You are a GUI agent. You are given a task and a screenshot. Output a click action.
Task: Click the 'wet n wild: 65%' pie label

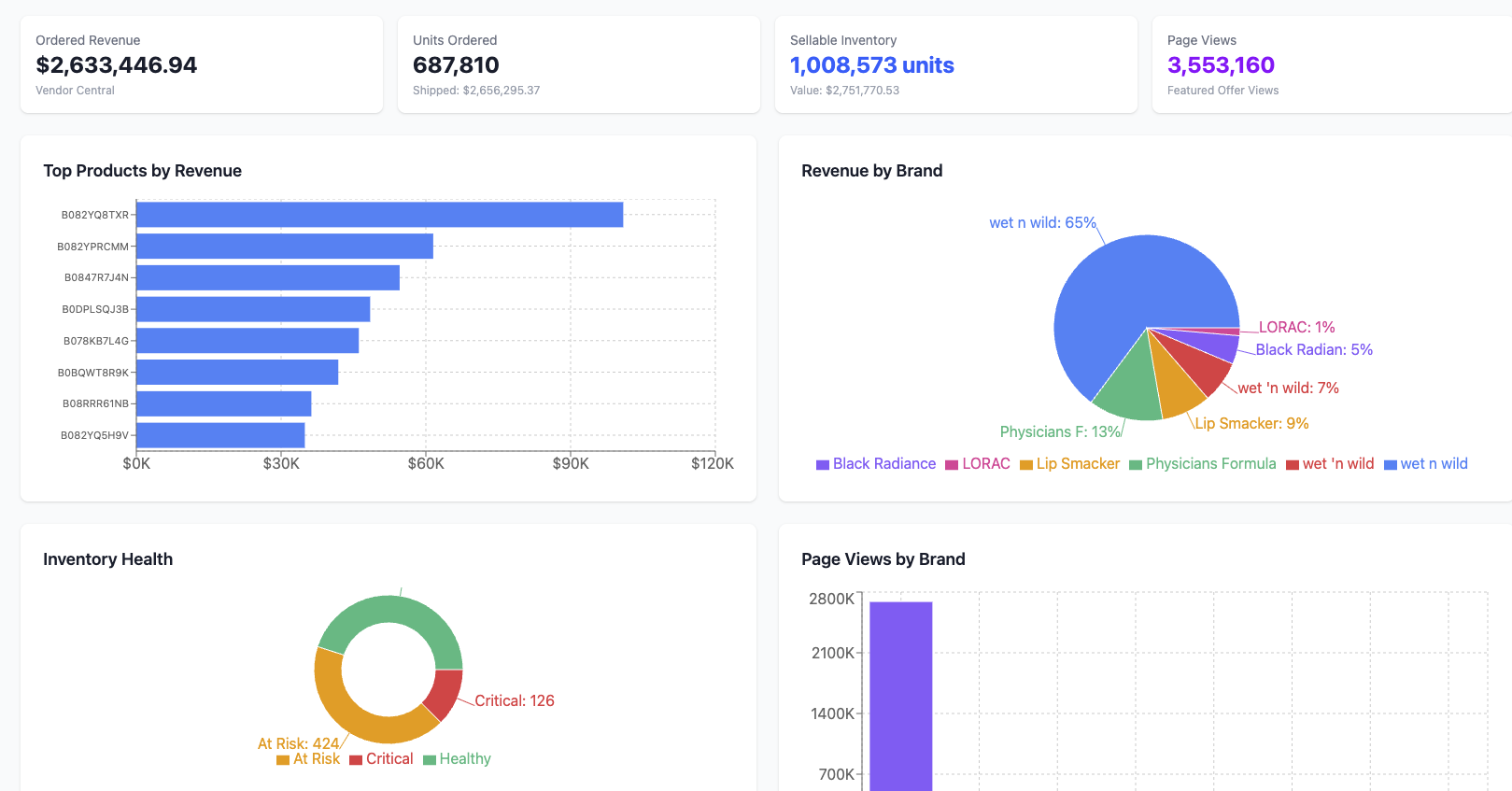(x=1042, y=223)
